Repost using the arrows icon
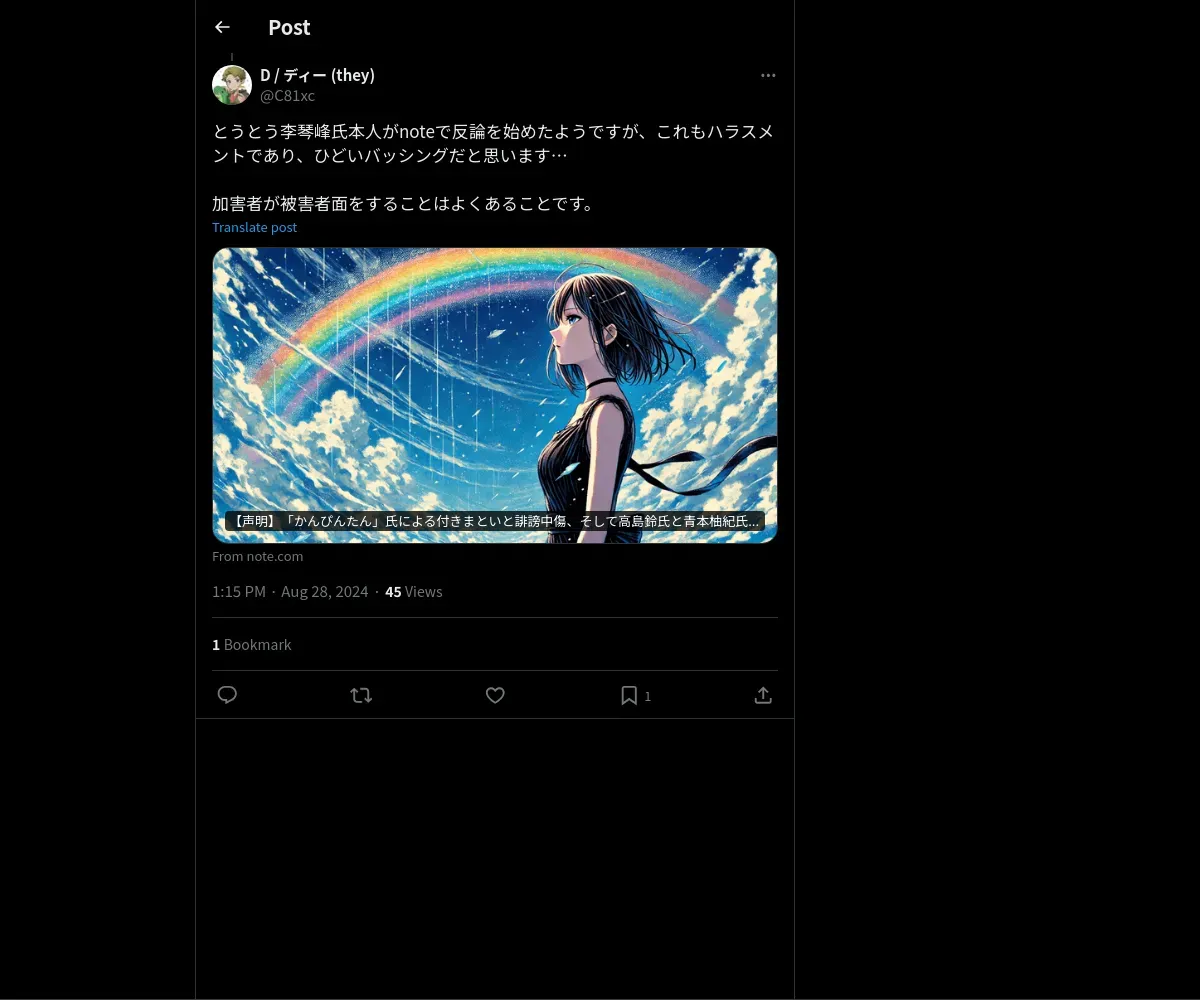The image size is (1200, 1000). tap(361, 695)
